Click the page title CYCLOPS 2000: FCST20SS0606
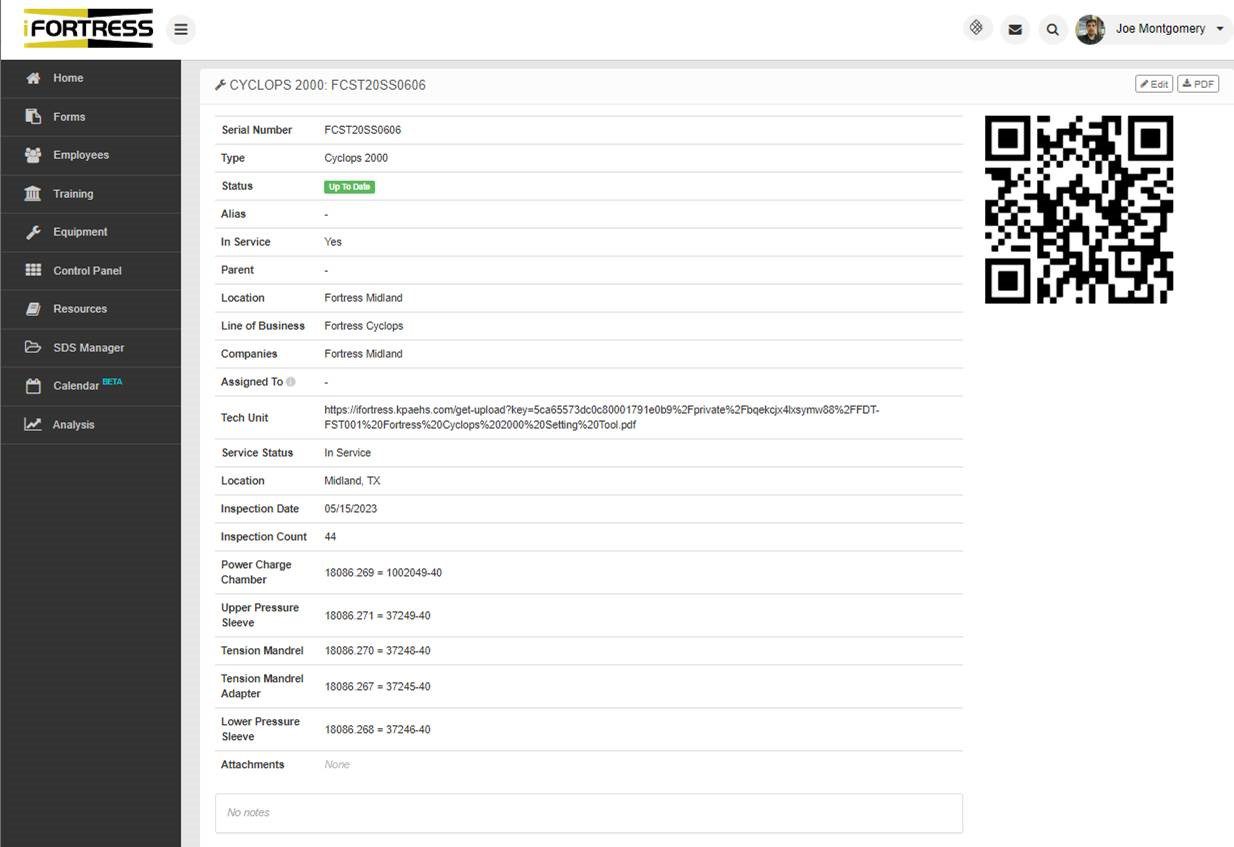This screenshot has width=1234, height=847. [x=327, y=85]
